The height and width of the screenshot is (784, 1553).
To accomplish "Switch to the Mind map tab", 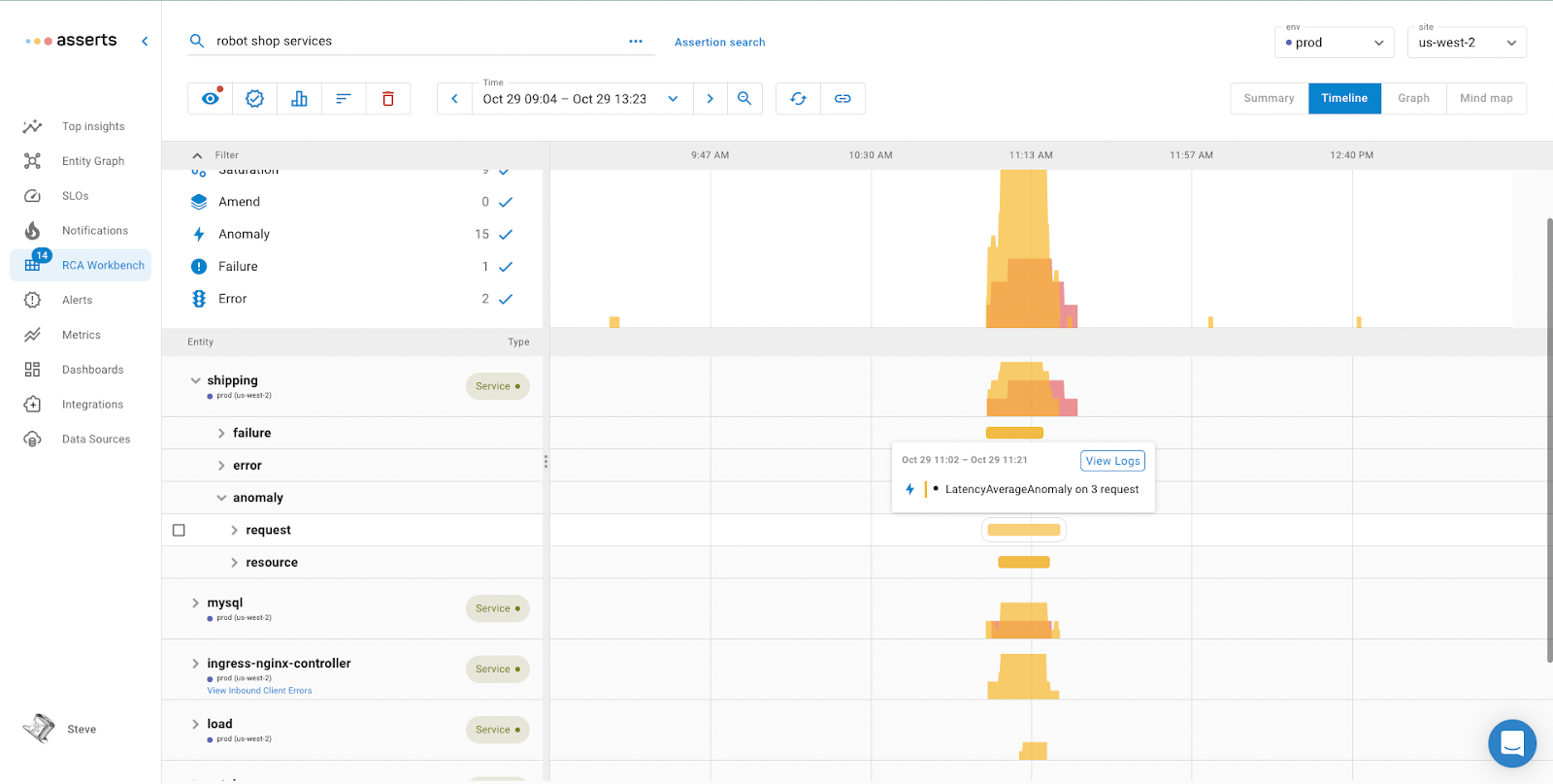I will pos(1485,99).
